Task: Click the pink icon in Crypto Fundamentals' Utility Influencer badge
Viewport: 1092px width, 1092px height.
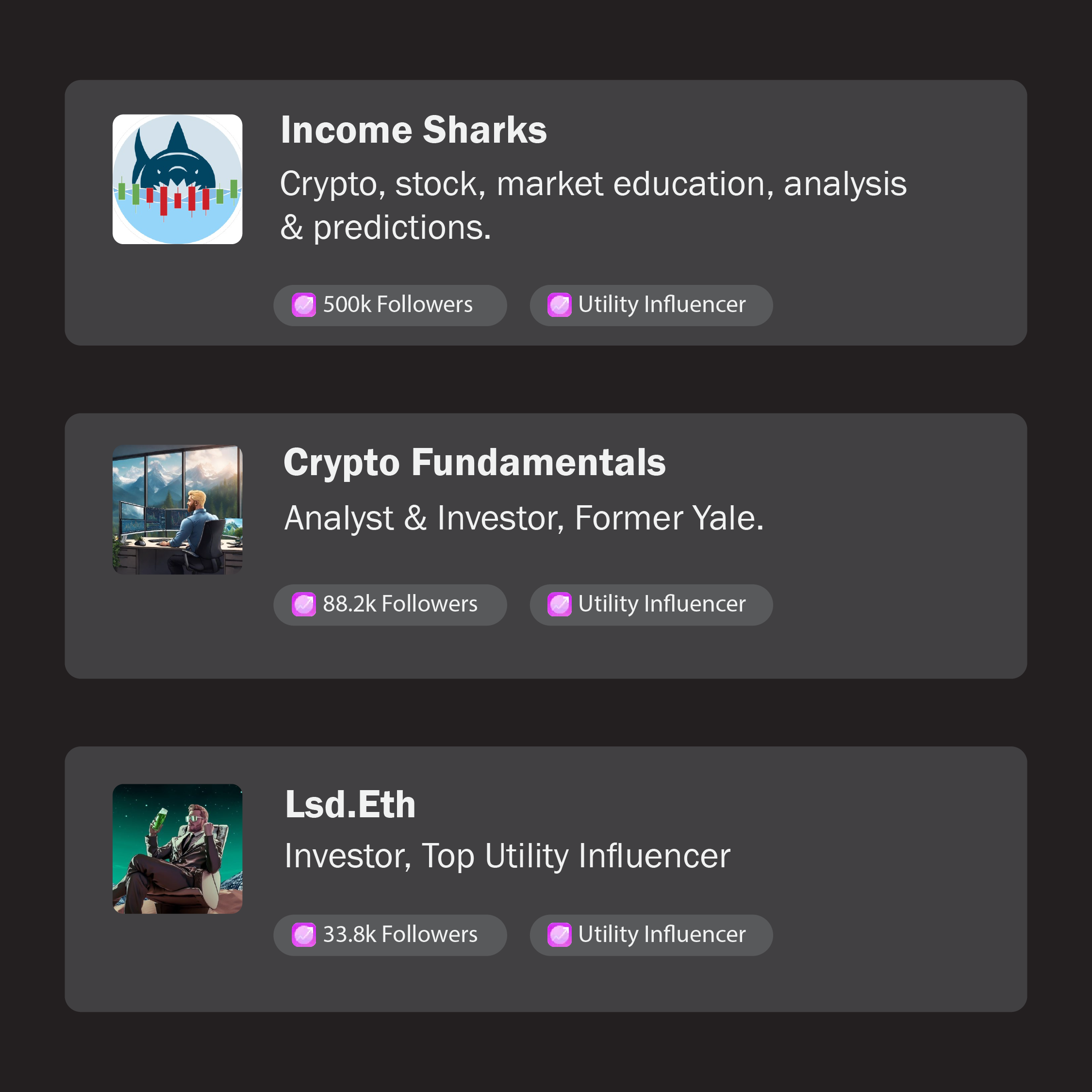Action: coord(559,604)
